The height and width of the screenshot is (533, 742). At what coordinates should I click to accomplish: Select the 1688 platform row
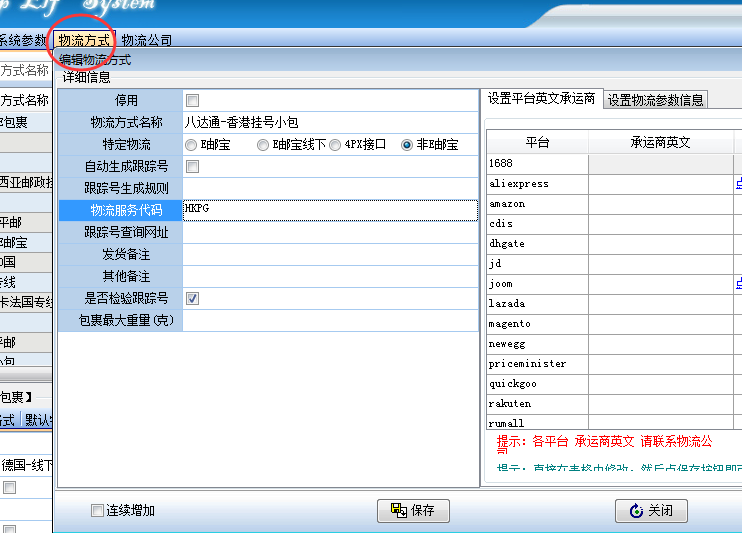(538, 164)
